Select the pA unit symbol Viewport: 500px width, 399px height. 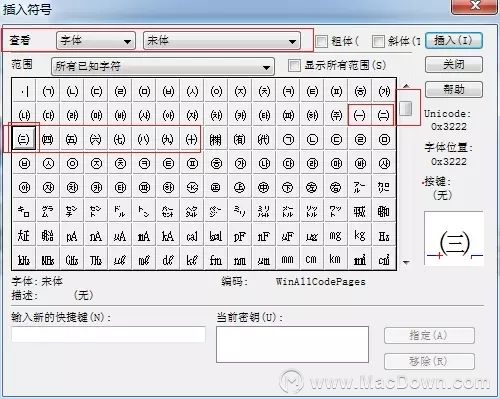coord(72,236)
